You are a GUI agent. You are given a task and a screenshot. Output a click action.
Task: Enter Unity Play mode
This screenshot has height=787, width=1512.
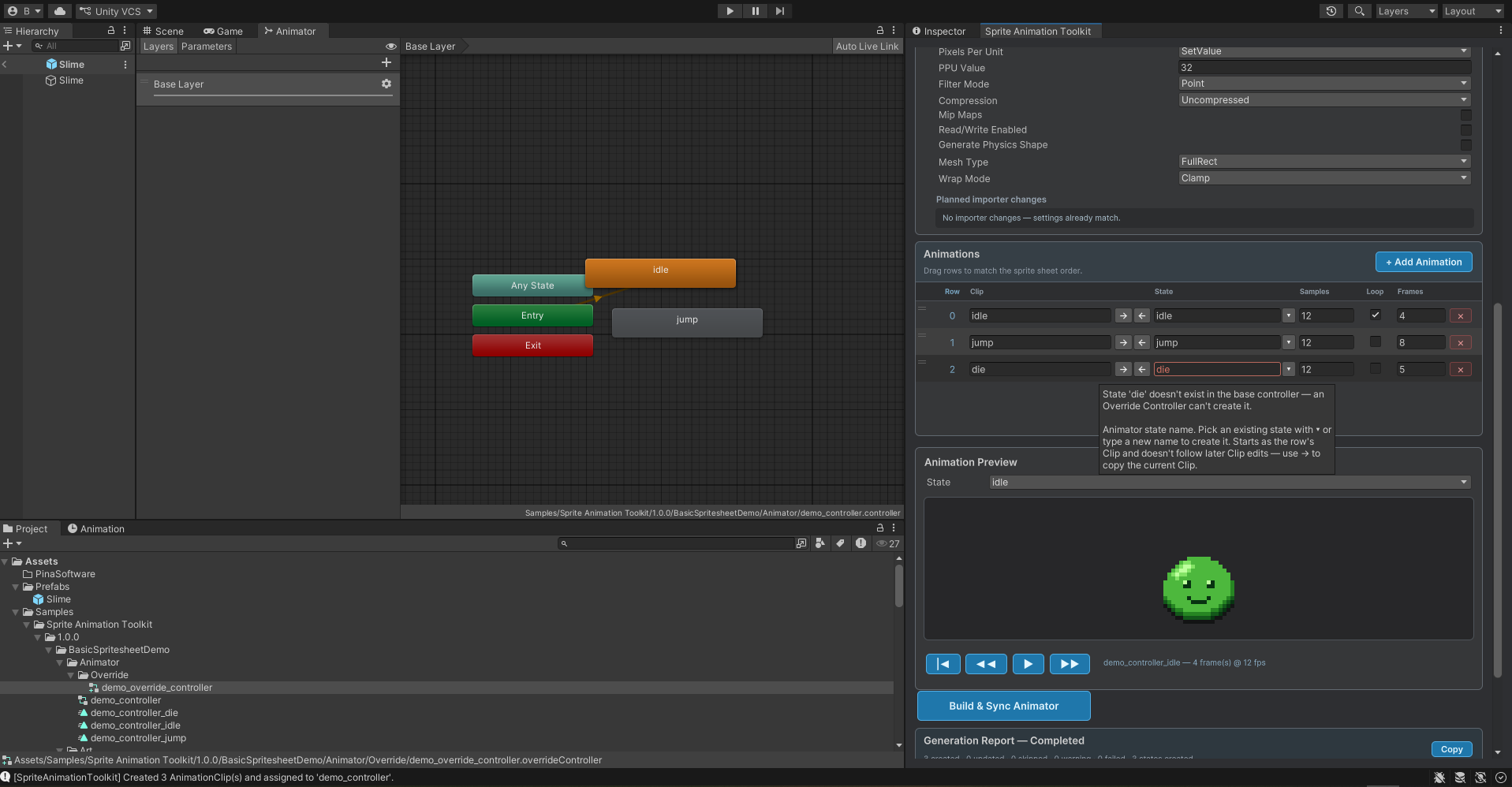tap(730, 11)
